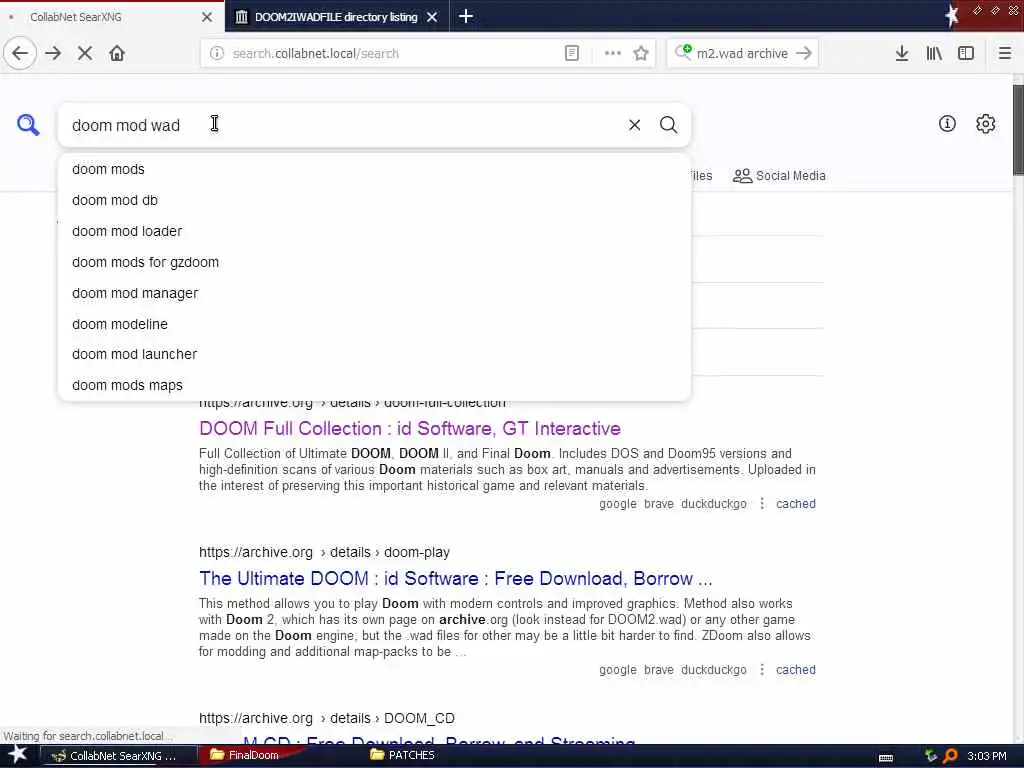Choose suggestion 'doom modeline'
The width and height of the screenshot is (1024, 768).
[x=374, y=324]
